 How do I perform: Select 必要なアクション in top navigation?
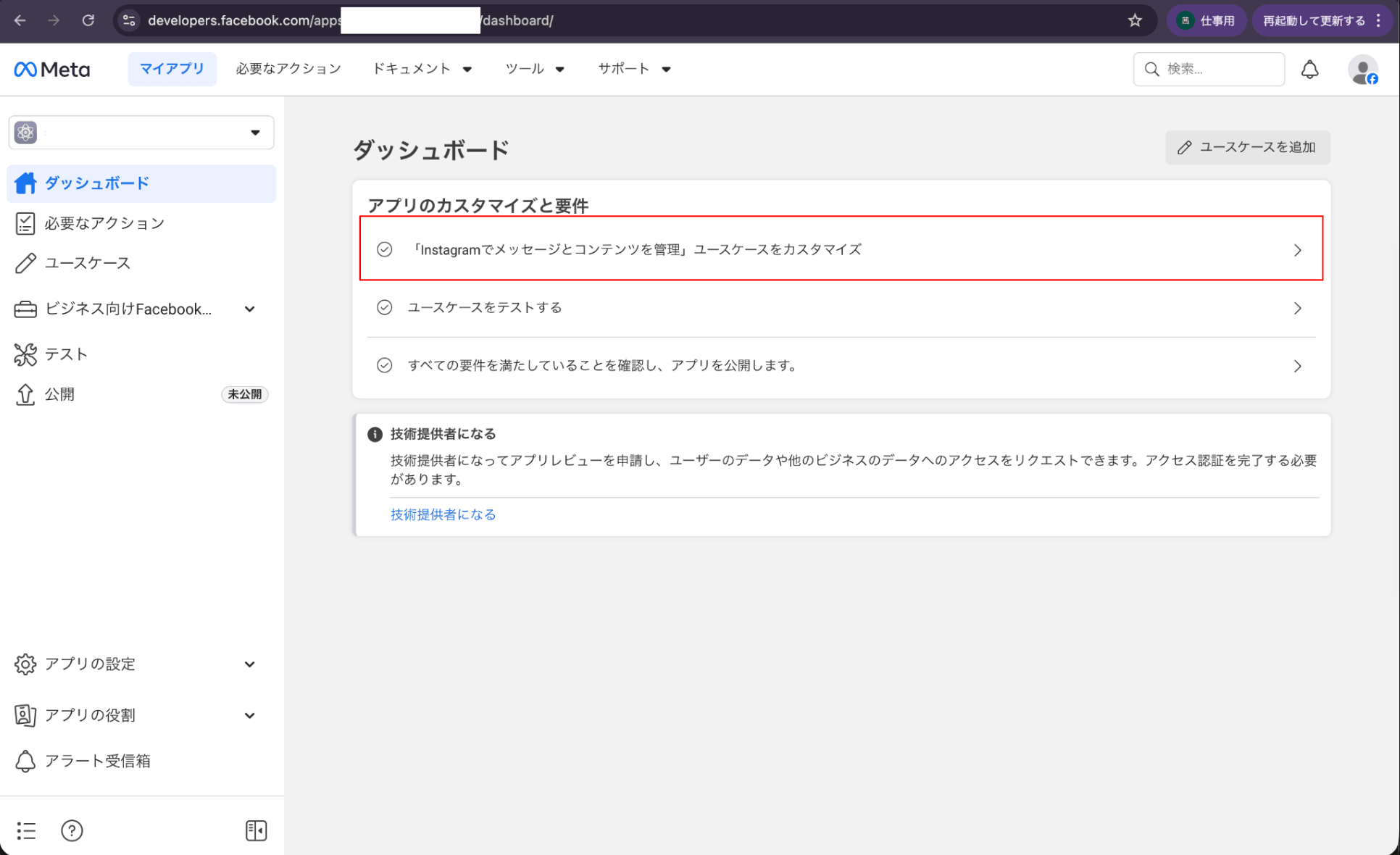pos(288,69)
